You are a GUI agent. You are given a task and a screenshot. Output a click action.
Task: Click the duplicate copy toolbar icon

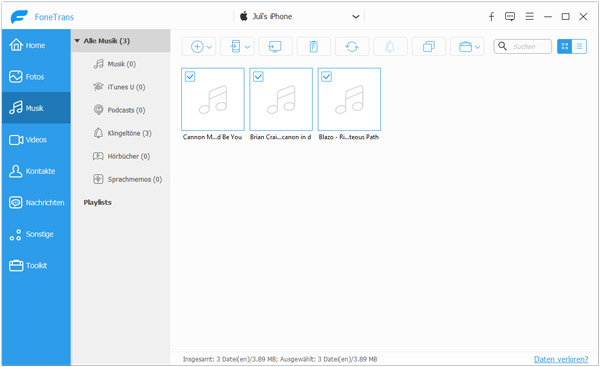[428, 47]
